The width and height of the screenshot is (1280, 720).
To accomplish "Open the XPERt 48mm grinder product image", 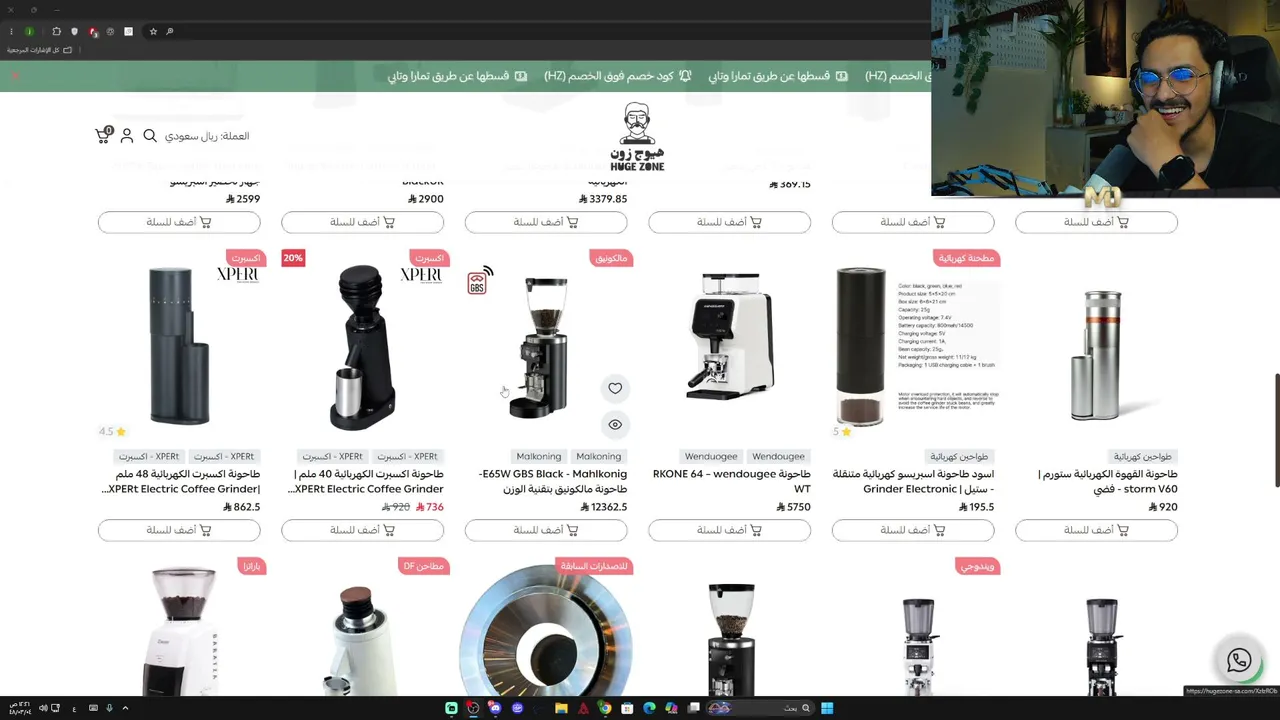I will 179,346.
